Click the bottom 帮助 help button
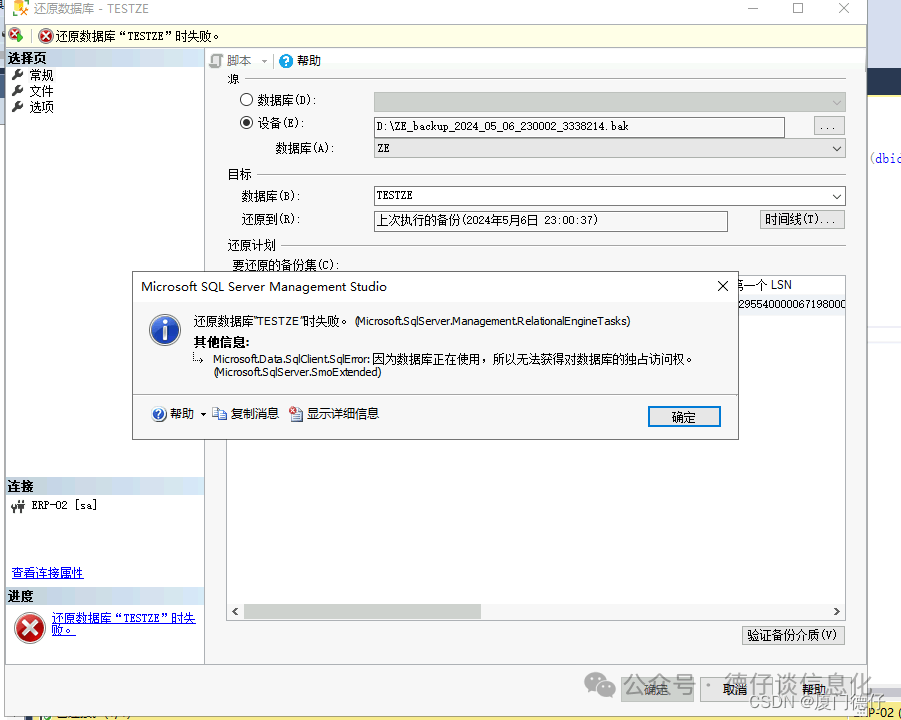The width and height of the screenshot is (901, 720). pos(814,690)
